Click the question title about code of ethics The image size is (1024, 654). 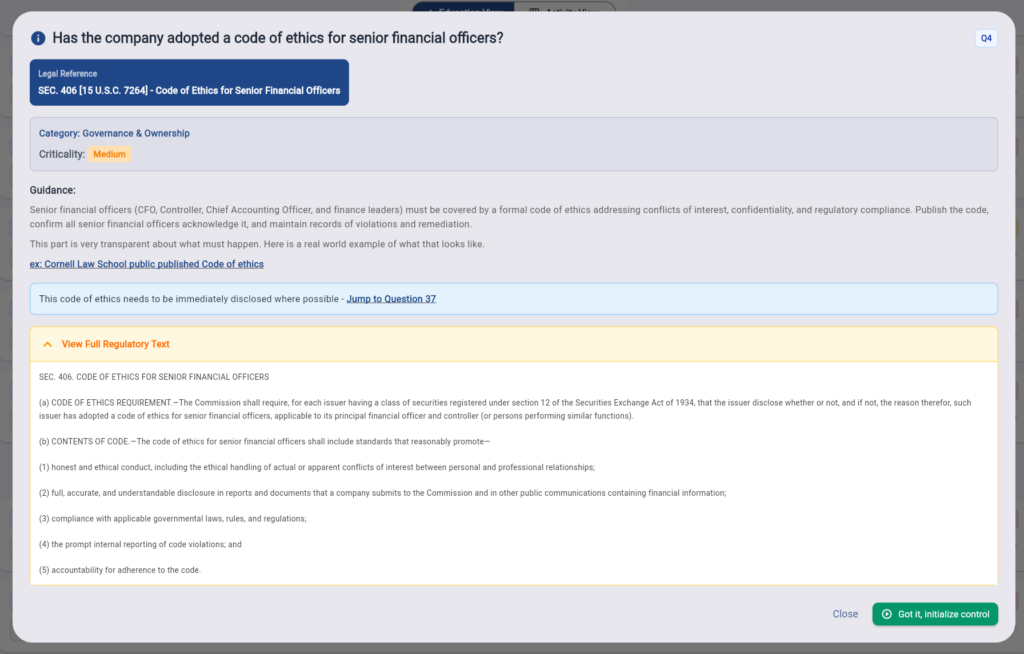pos(278,38)
